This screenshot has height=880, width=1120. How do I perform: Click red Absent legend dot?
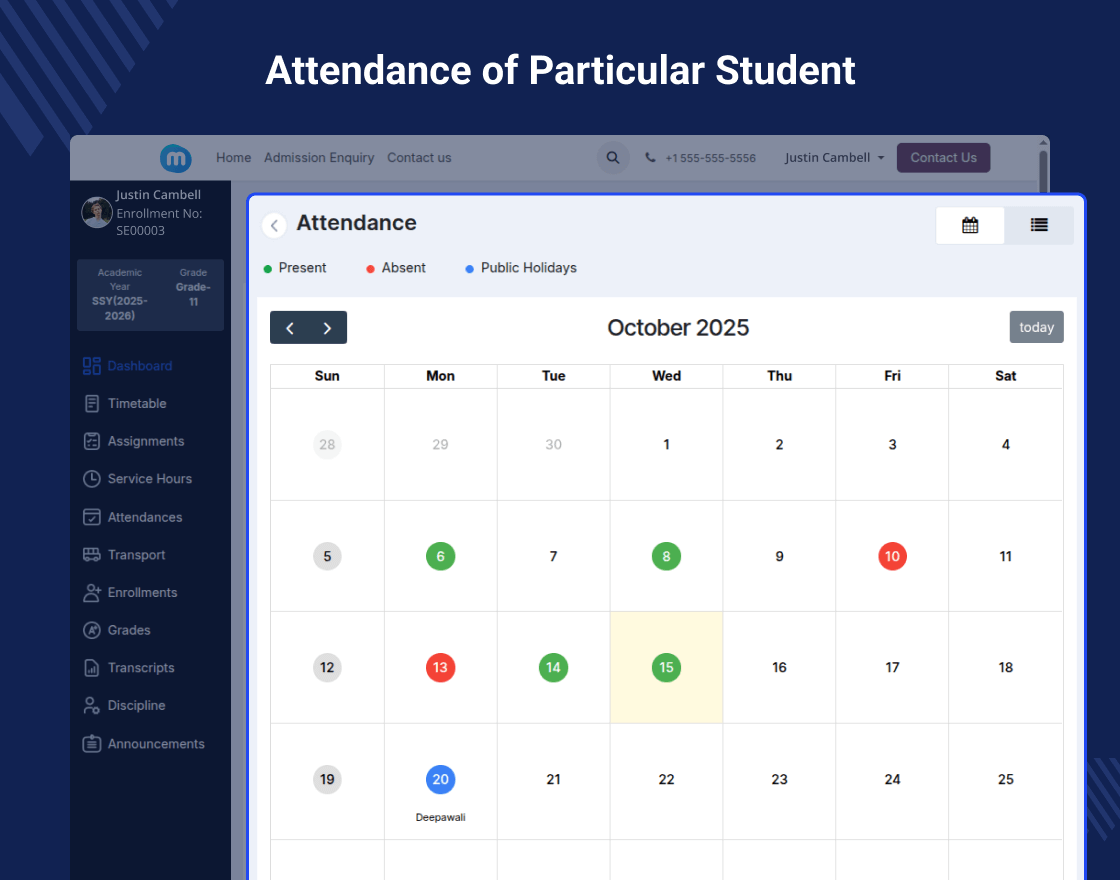click(x=370, y=269)
